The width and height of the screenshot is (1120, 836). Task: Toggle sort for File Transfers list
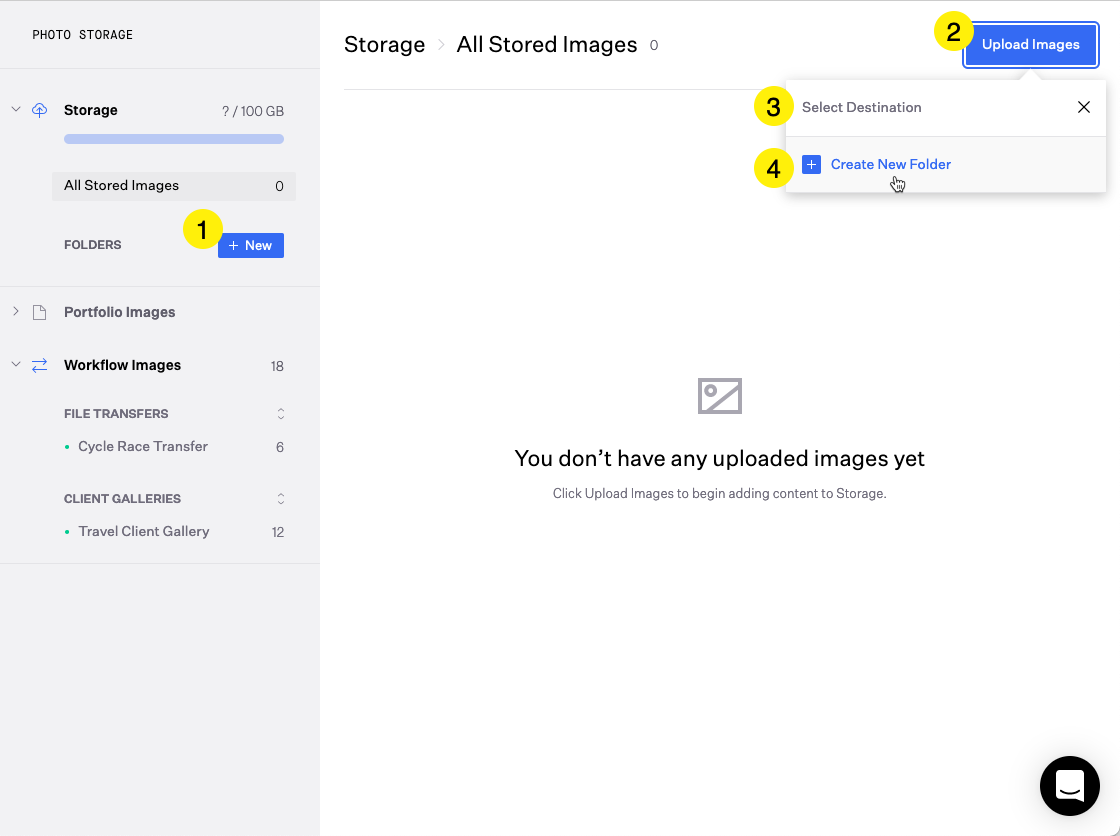(x=281, y=414)
